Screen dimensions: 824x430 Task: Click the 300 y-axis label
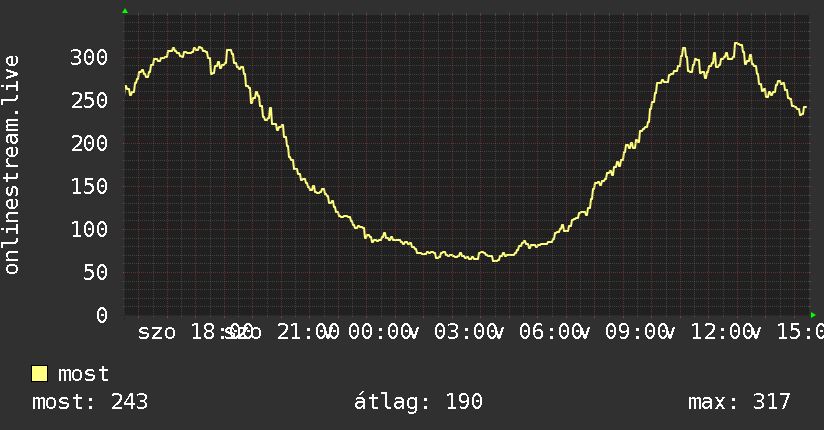tap(89, 57)
